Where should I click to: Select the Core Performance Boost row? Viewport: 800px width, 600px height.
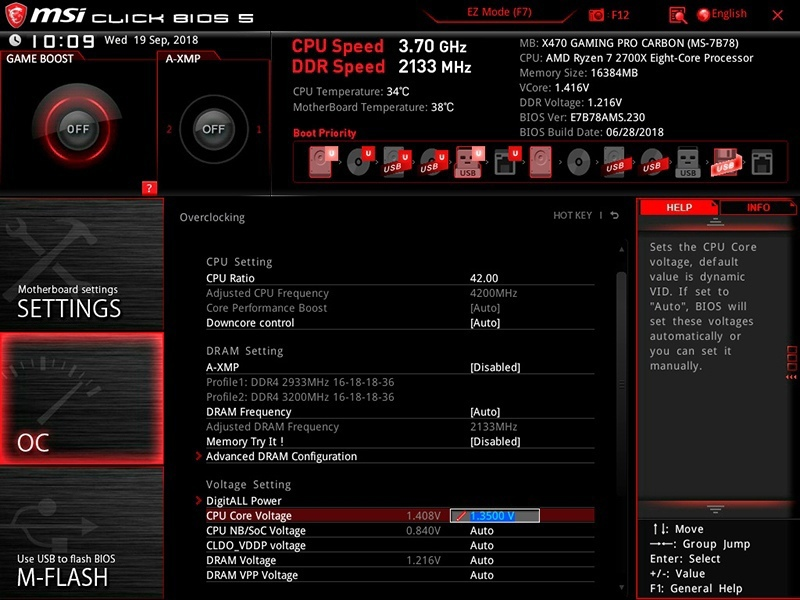[x=400, y=308]
